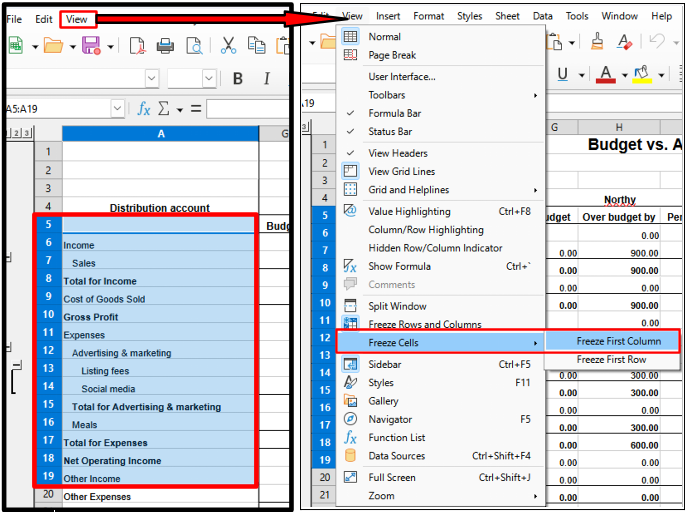Viewport: 685px width, 512px height.
Task: Open the Insert menu
Action: pyautogui.click(x=388, y=16)
